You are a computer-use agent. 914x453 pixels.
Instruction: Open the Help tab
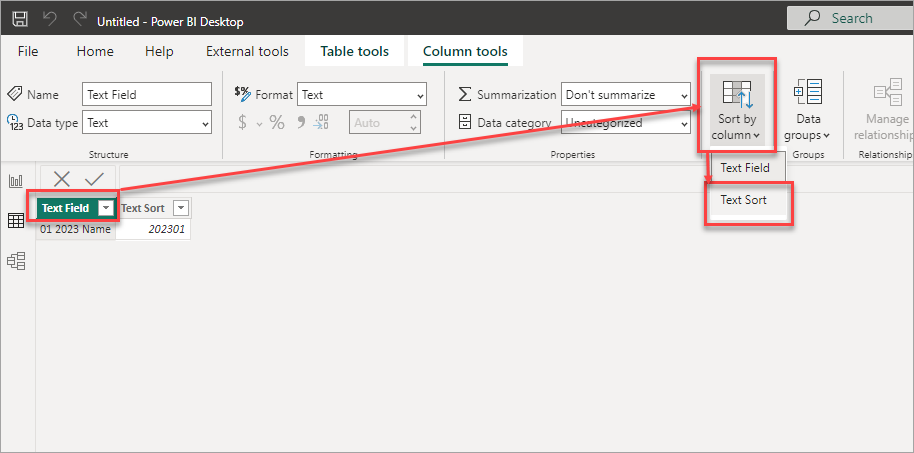coord(159,51)
